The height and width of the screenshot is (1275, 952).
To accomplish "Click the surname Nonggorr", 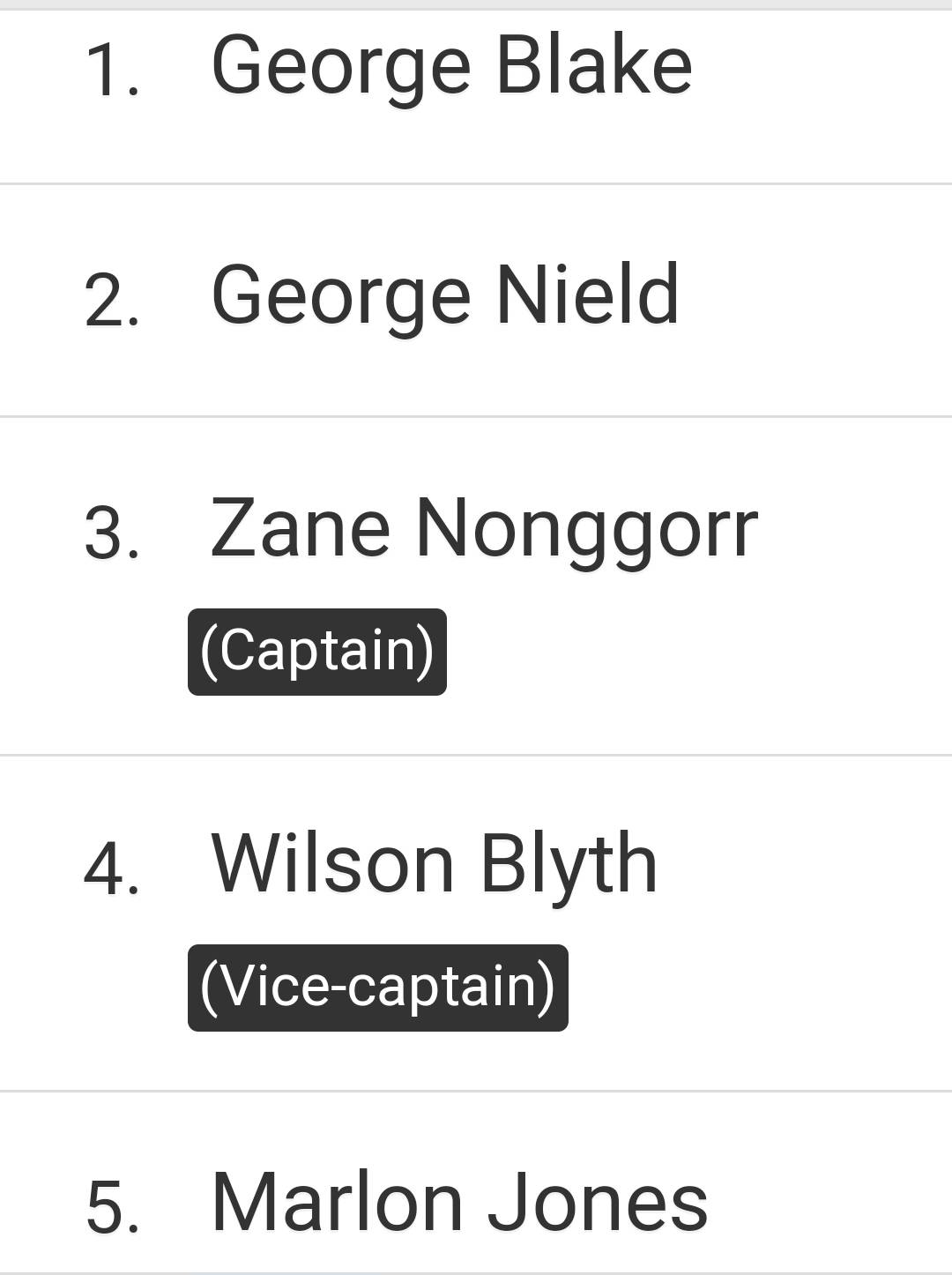I will point(586,531).
